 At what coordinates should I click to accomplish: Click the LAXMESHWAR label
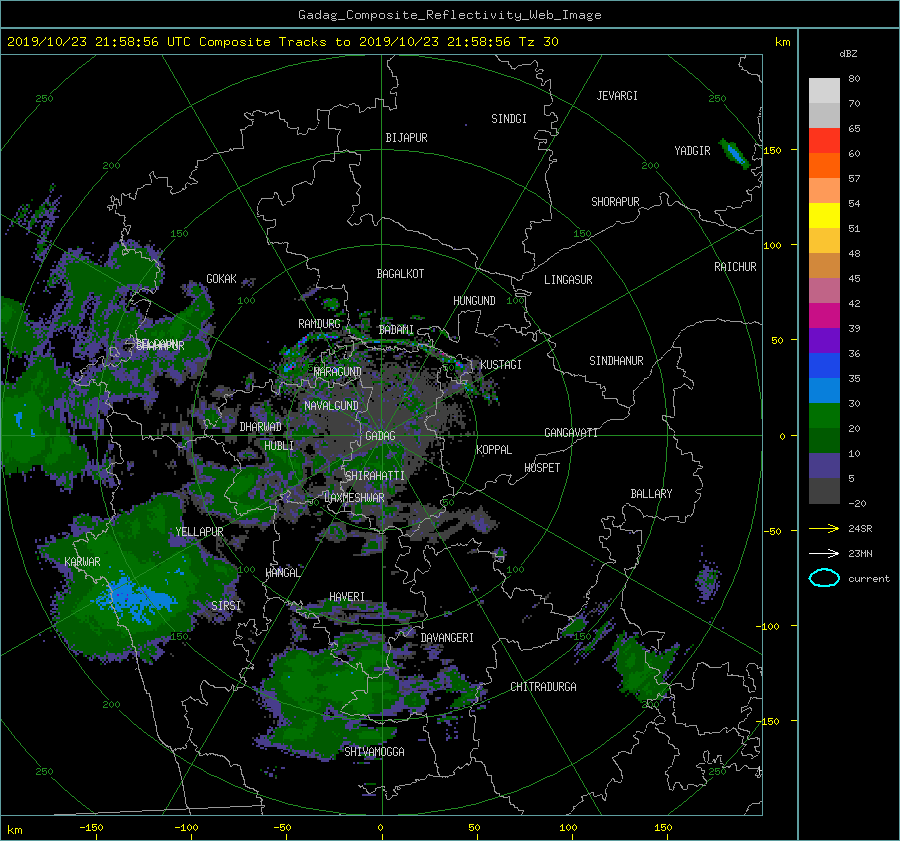coord(354,498)
